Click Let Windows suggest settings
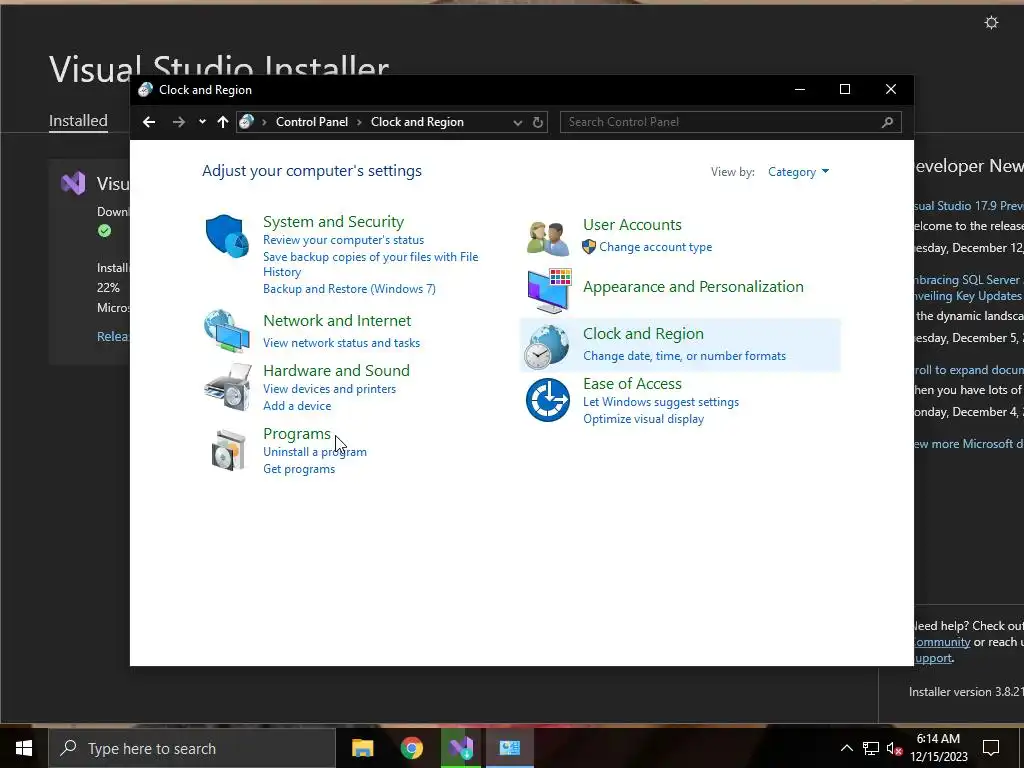1024x768 pixels. click(661, 402)
